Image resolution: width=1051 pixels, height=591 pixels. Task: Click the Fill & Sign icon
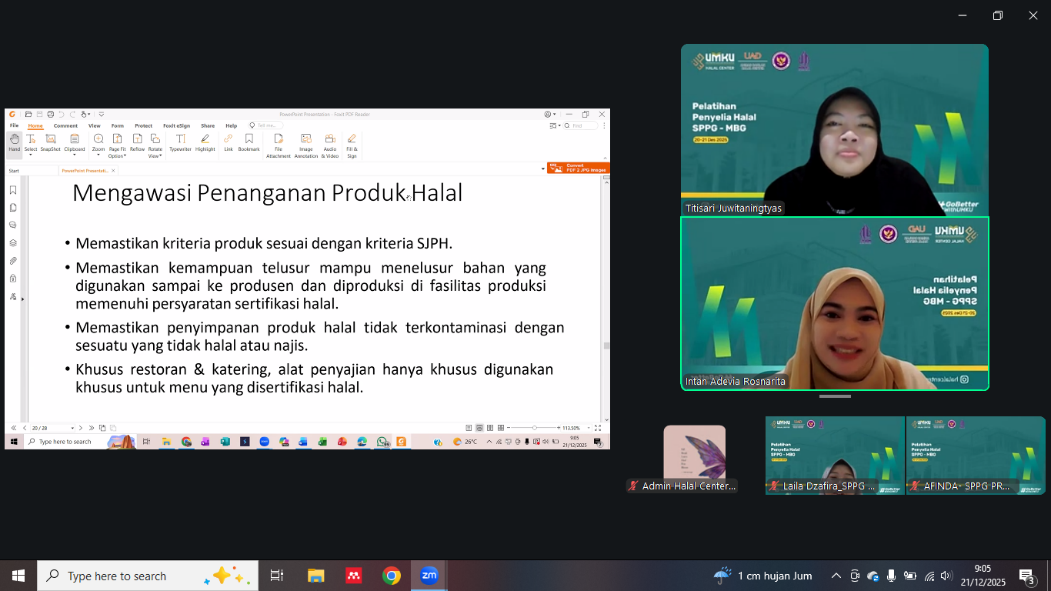coord(352,144)
